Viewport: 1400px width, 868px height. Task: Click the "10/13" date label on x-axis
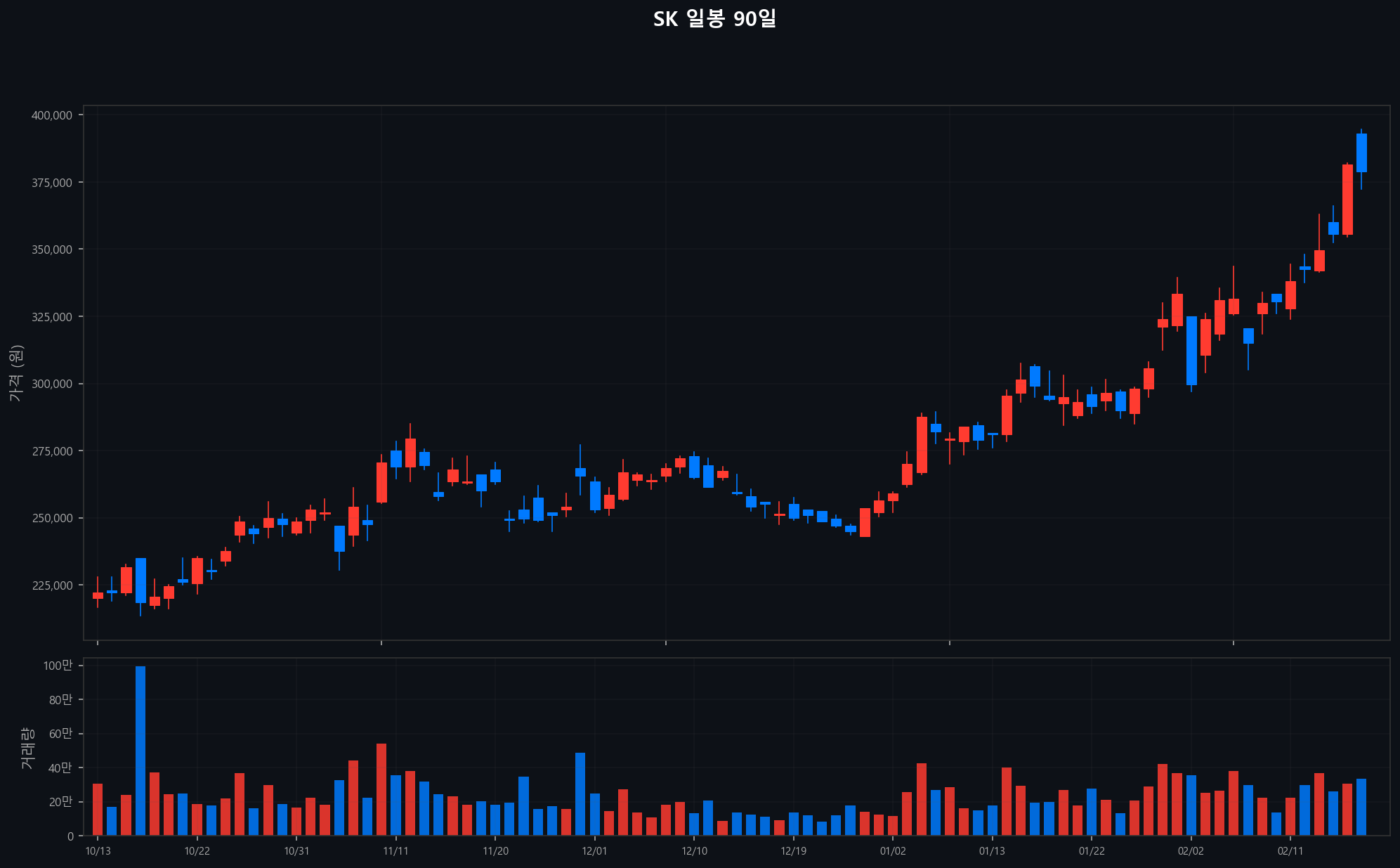98,850
